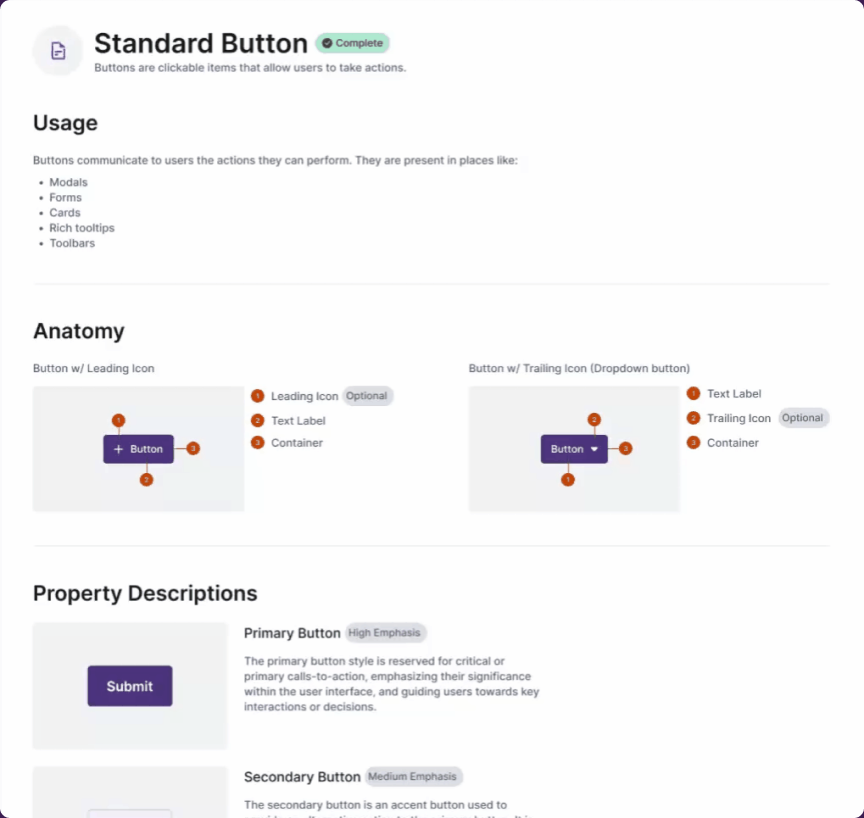Viewport: 864px width, 818px height.
Task: Click marker 2 above the dropdown Button diagram
Action: point(594,419)
